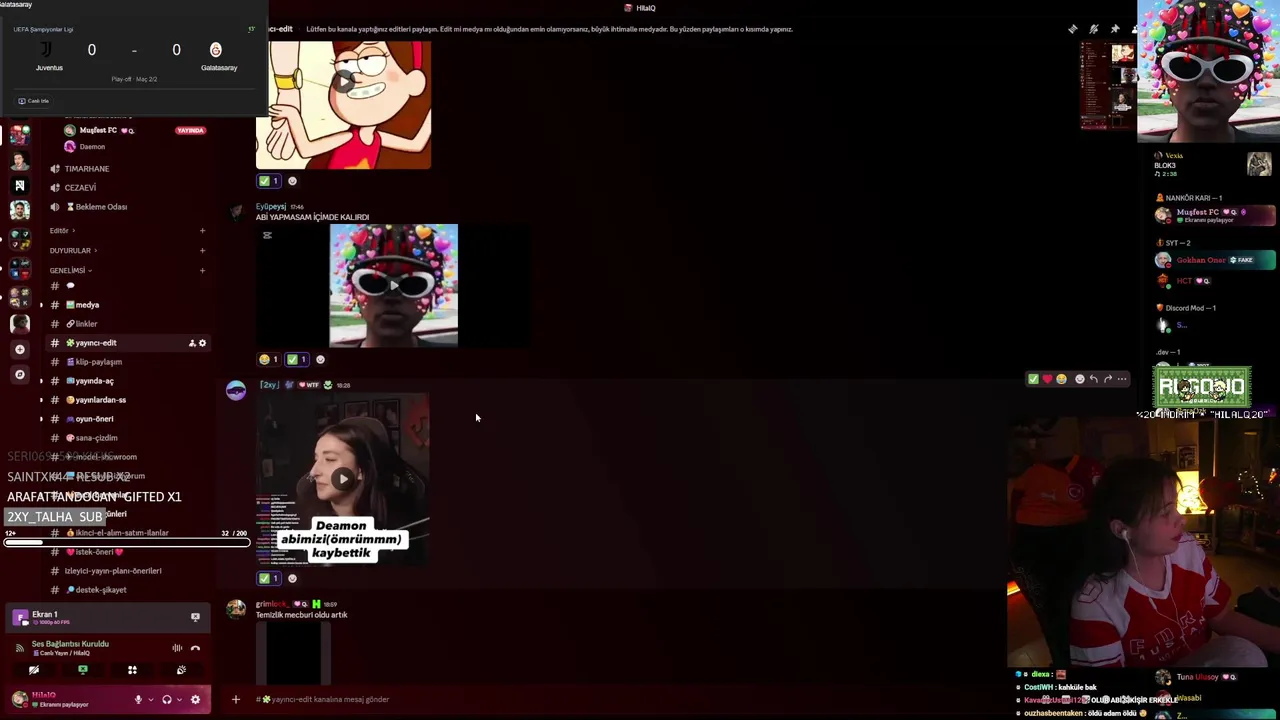Open attachment plus button in message box

pyautogui.click(x=236, y=699)
